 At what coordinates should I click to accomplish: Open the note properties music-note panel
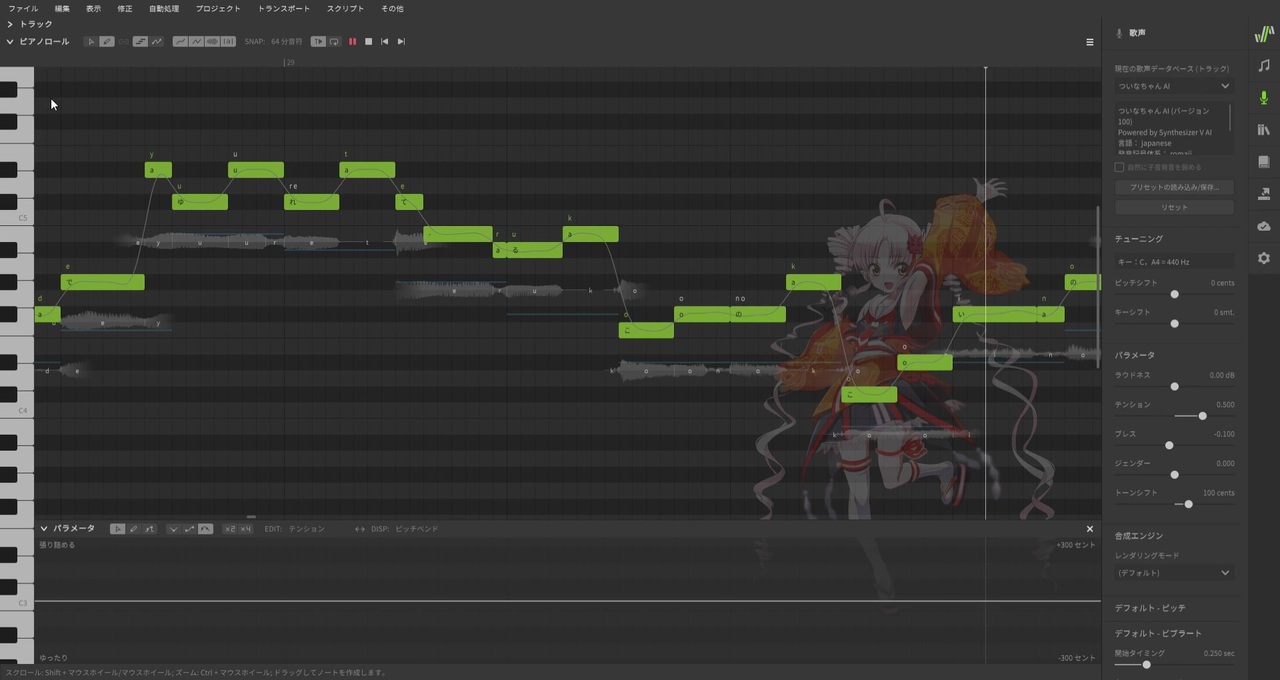(1264, 66)
